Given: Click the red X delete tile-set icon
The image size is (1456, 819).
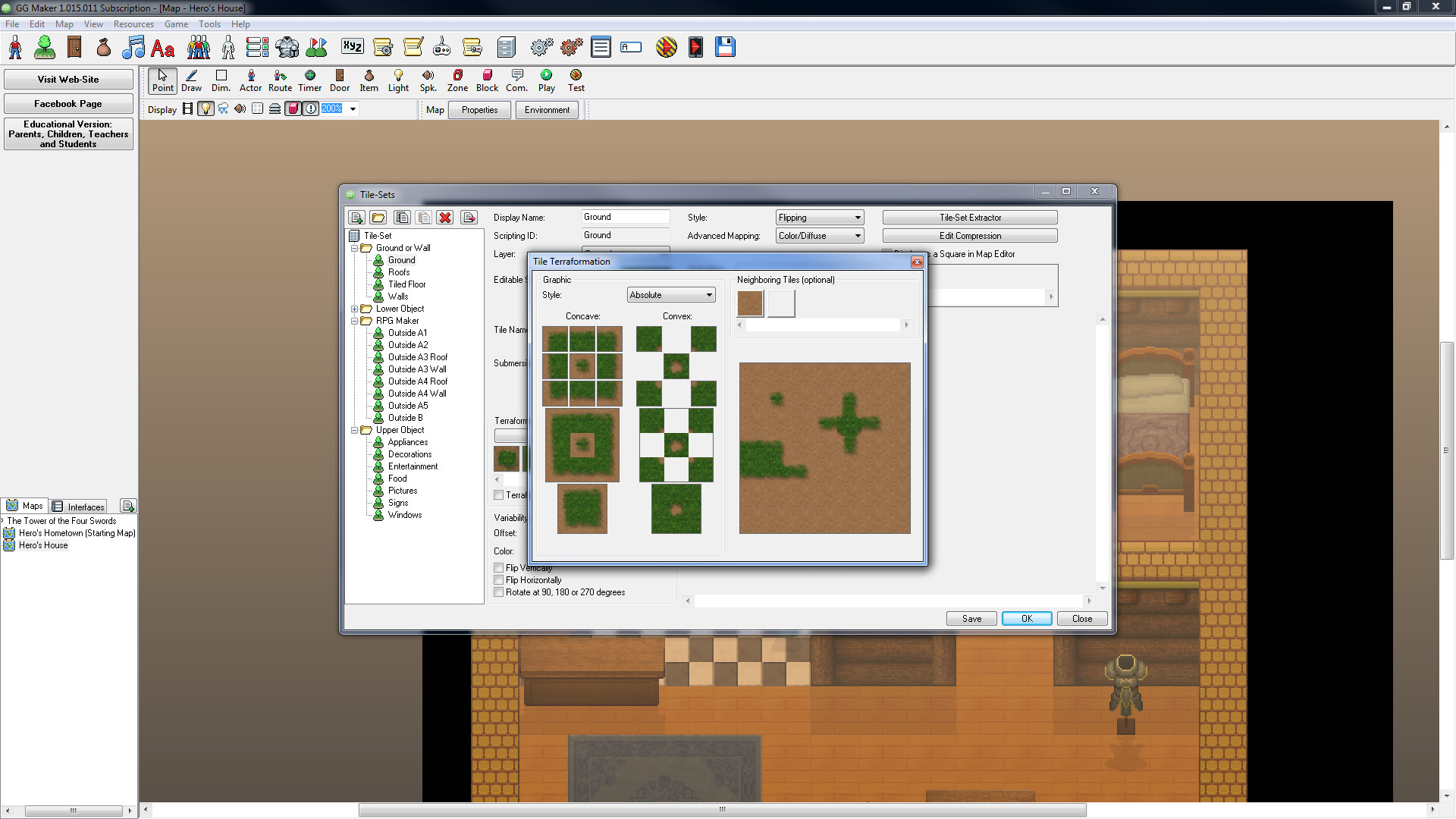Looking at the screenshot, I should 445,218.
